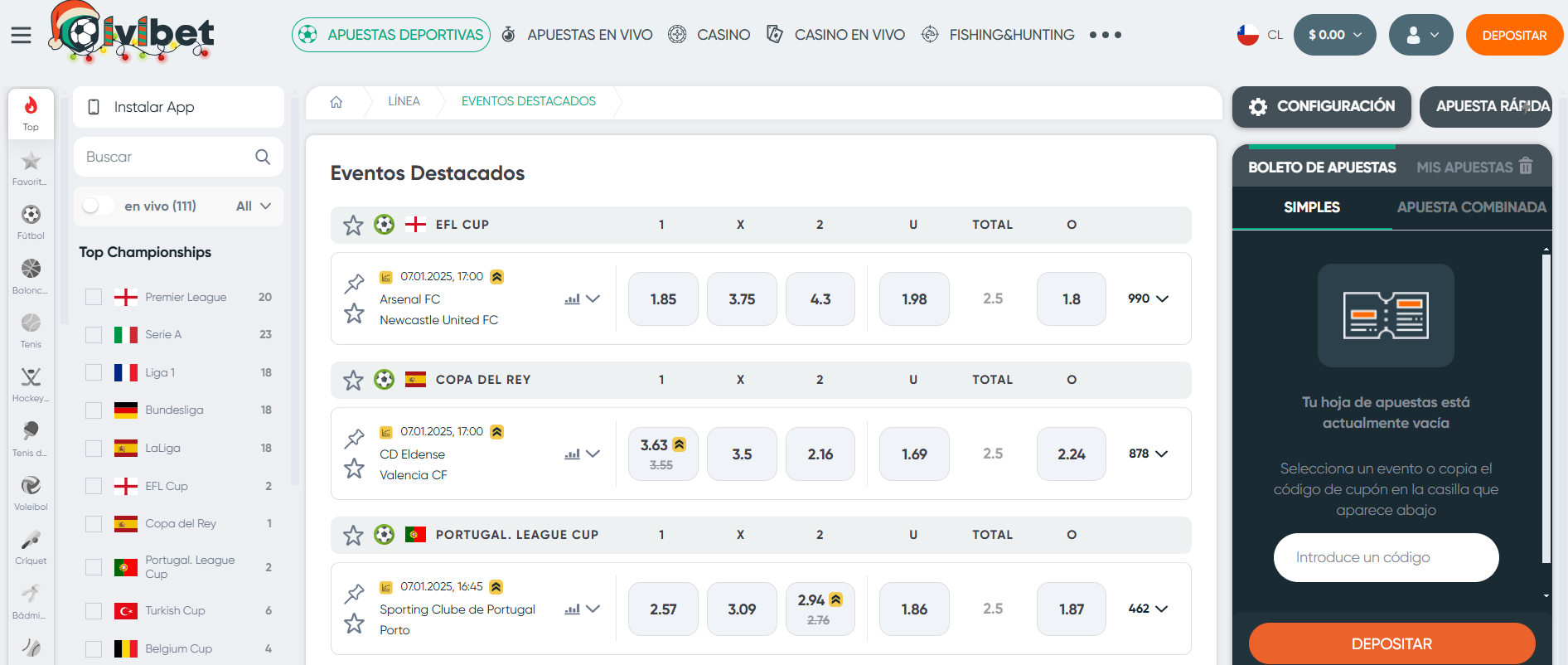Favorite the Portugal League Cup star

click(353, 535)
